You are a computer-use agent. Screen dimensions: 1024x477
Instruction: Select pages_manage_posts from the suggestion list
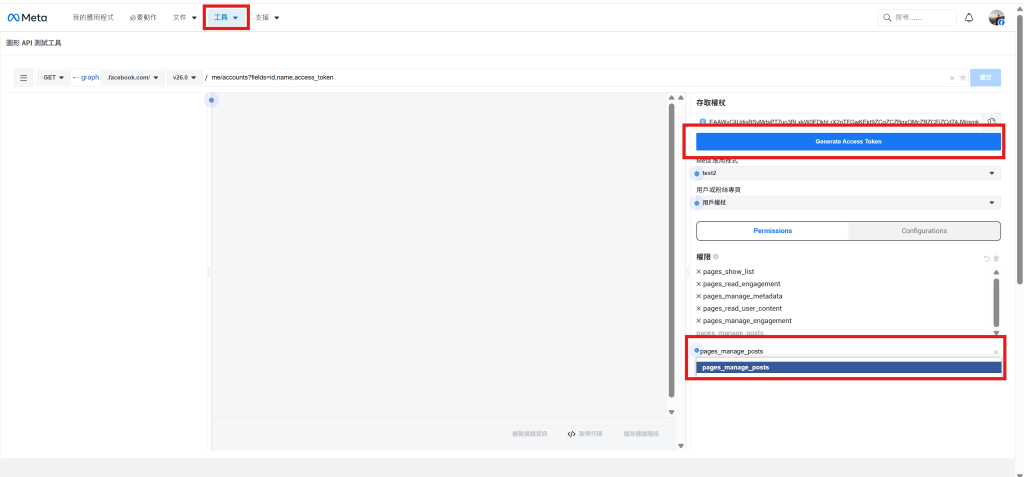tap(848, 367)
